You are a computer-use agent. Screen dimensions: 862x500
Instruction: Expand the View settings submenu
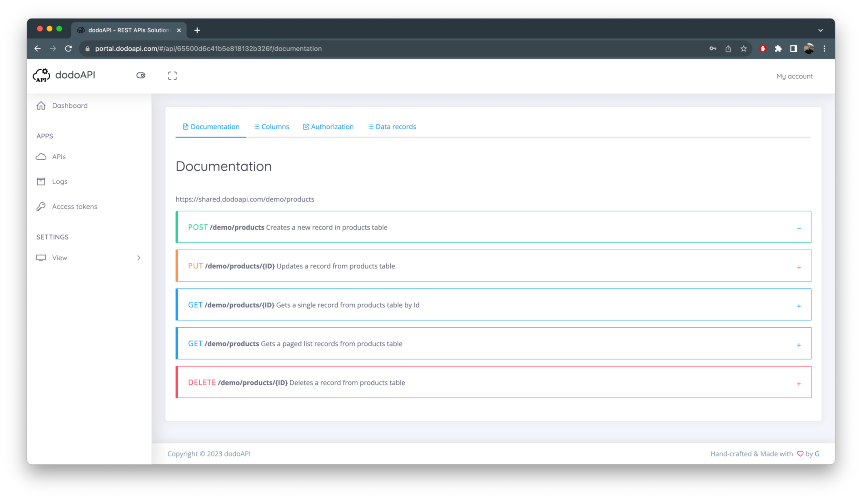coord(88,258)
